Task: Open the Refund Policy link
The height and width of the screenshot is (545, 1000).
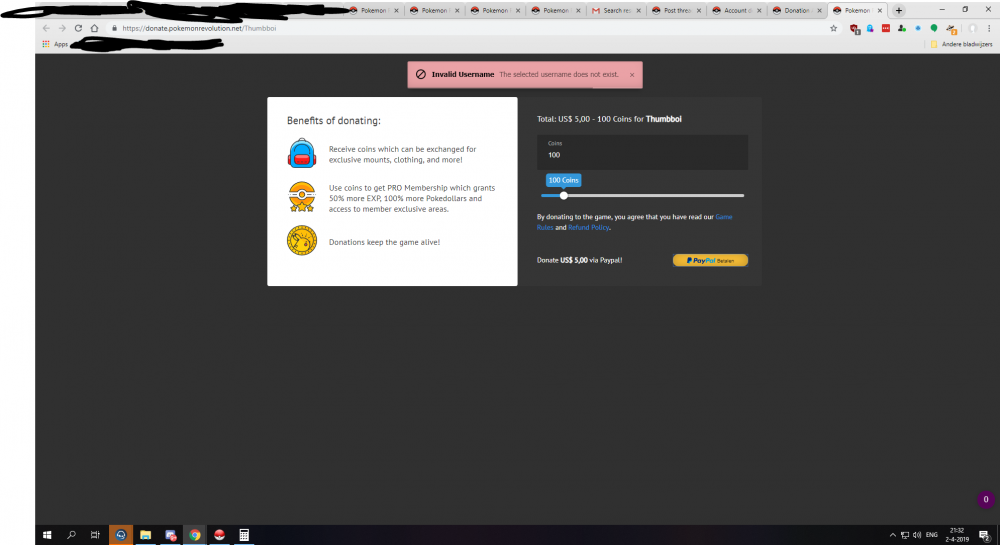Action: [x=588, y=228]
